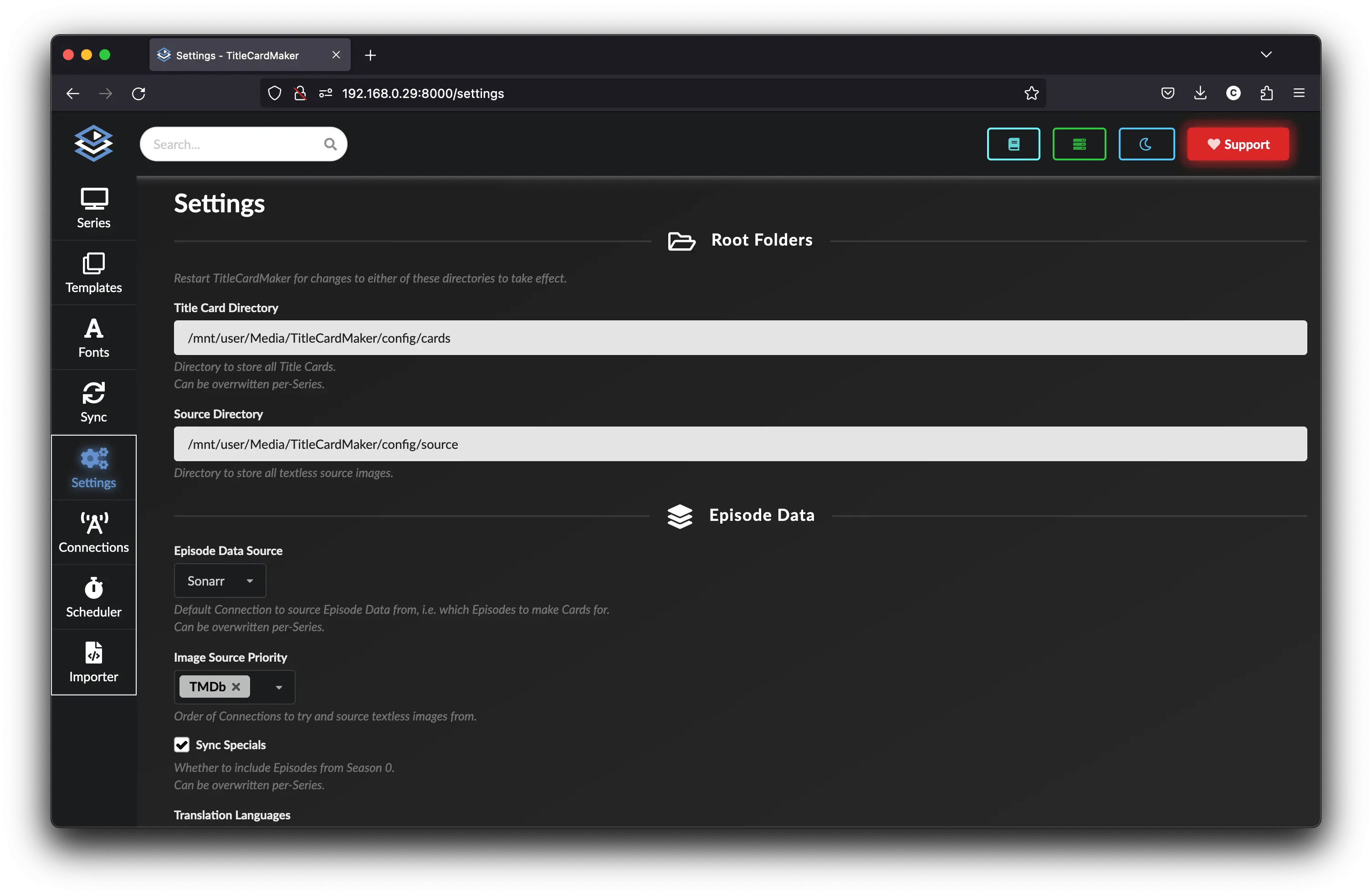Expand the Episode Data Source dropdown
The height and width of the screenshot is (895, 1372).
(220, 581)
